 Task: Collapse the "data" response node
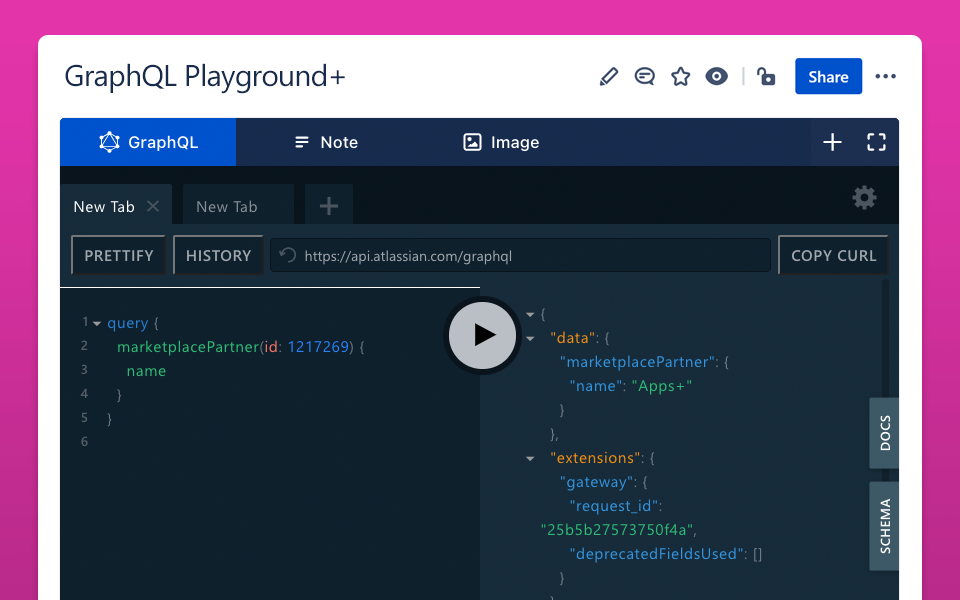pos(530,338)
